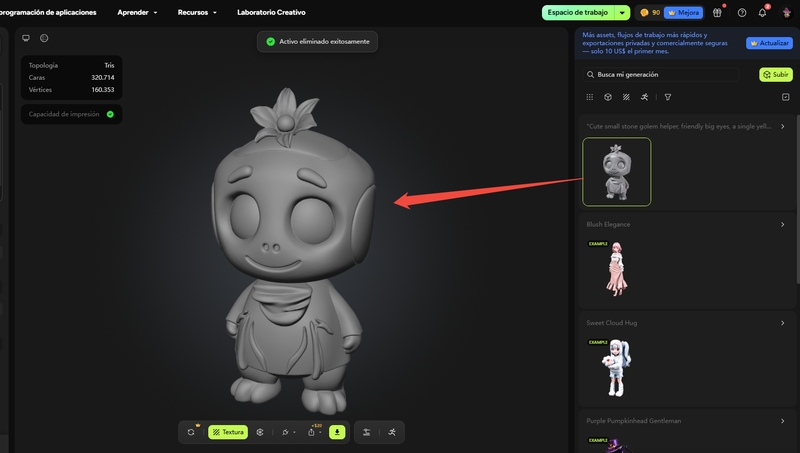This screenshot has width=800, height=453.
Task: Click the share/export icon with +$20 badge
Action: point(311,432)
